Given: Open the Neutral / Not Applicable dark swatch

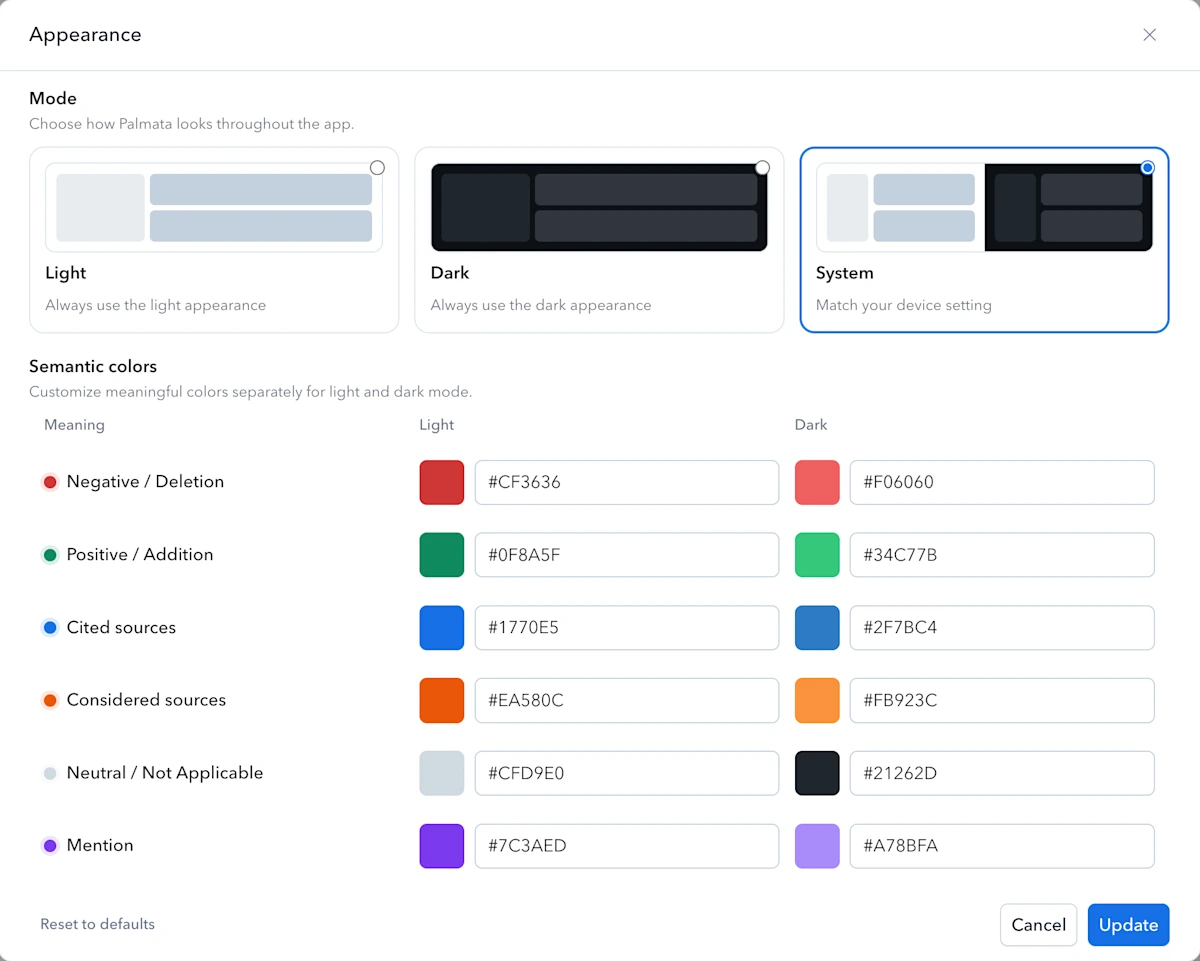Looking at the screenshot, I should (x=817, y=773).
